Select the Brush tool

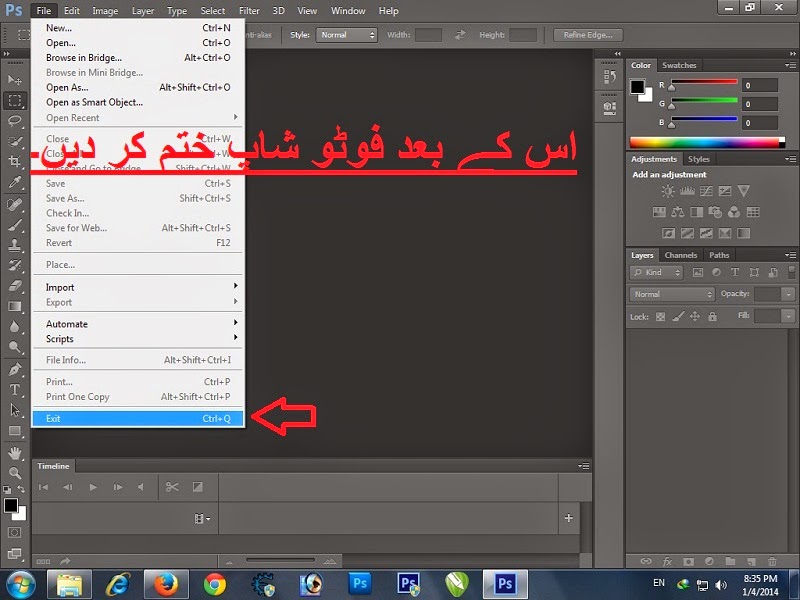pos(15,224)
